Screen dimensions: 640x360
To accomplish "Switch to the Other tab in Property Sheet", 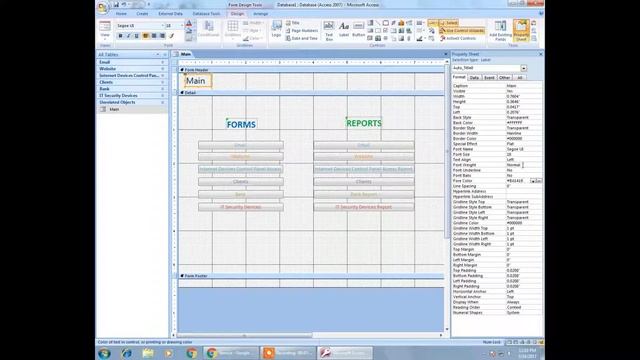I will [504, 78].
